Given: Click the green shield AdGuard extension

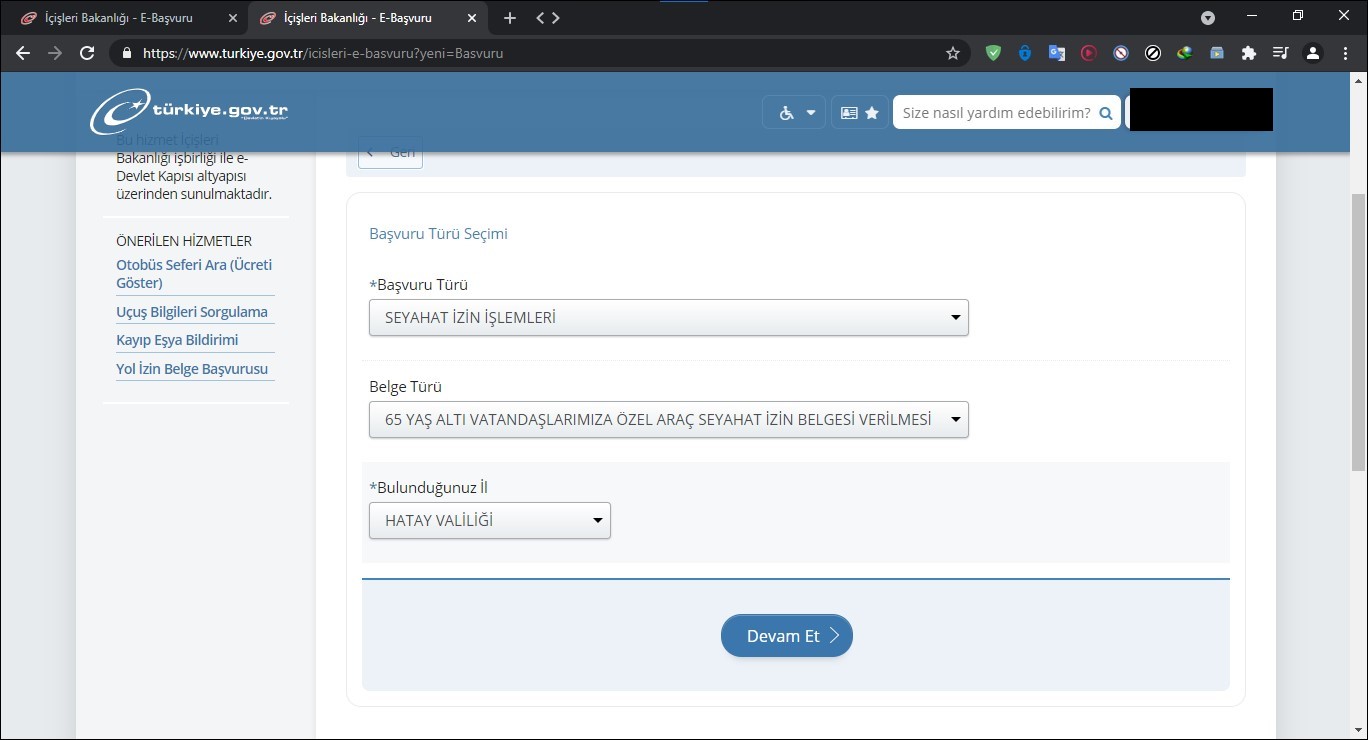Looking at the screenshot, I should pyautogui.click(x=993, y=53).
